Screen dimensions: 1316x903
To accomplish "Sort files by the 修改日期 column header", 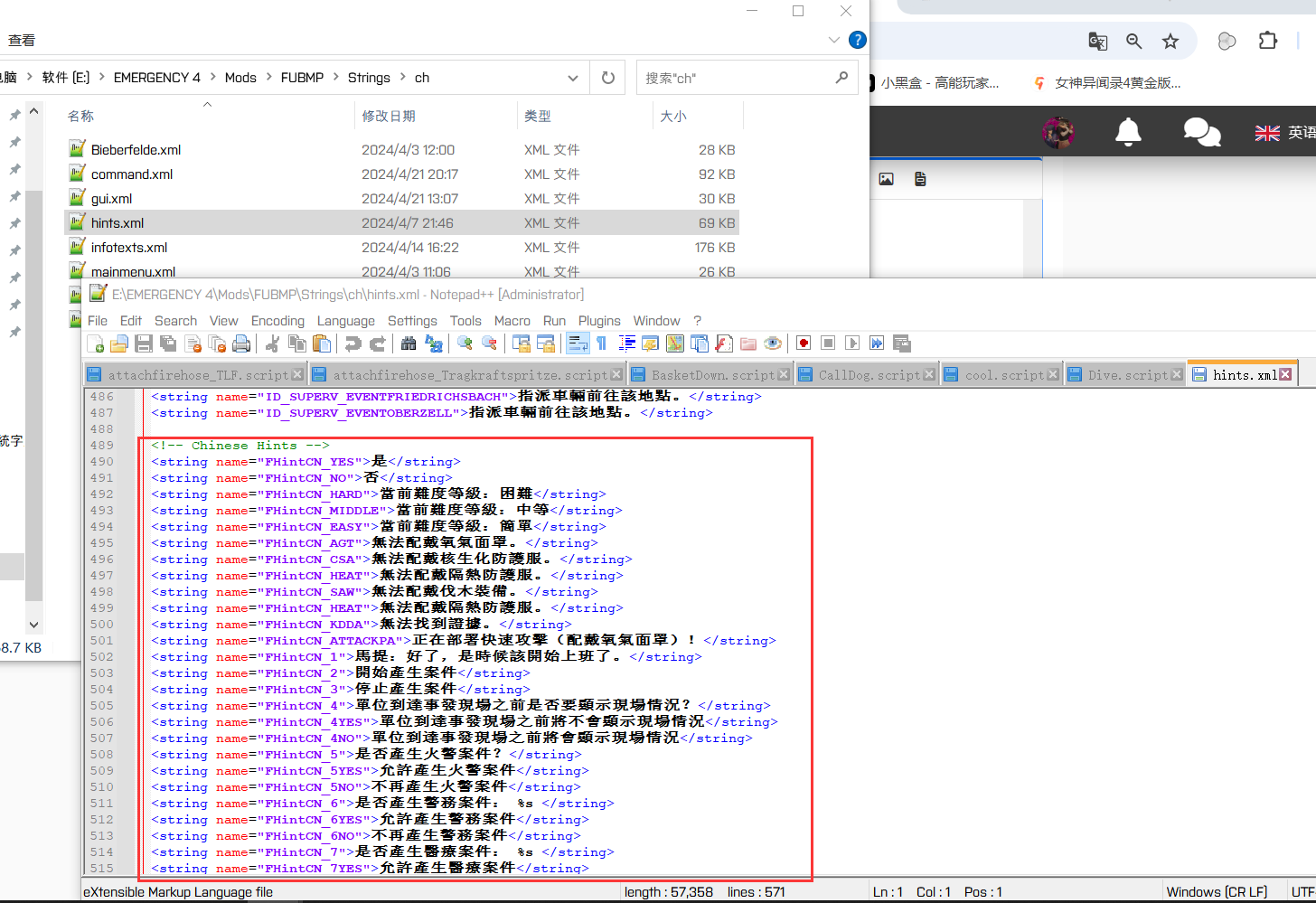I will [389, 116].
